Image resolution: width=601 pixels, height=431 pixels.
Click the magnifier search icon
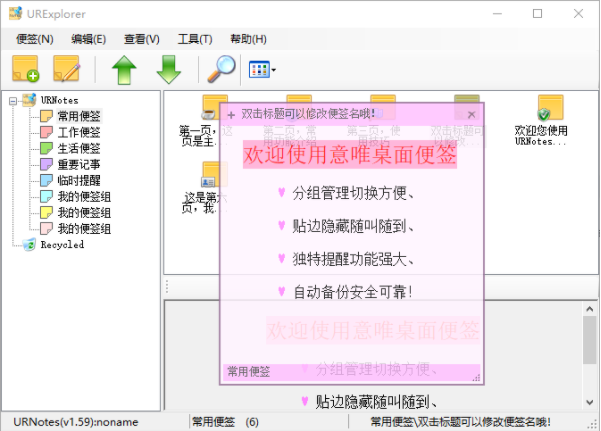coord(221,69)
